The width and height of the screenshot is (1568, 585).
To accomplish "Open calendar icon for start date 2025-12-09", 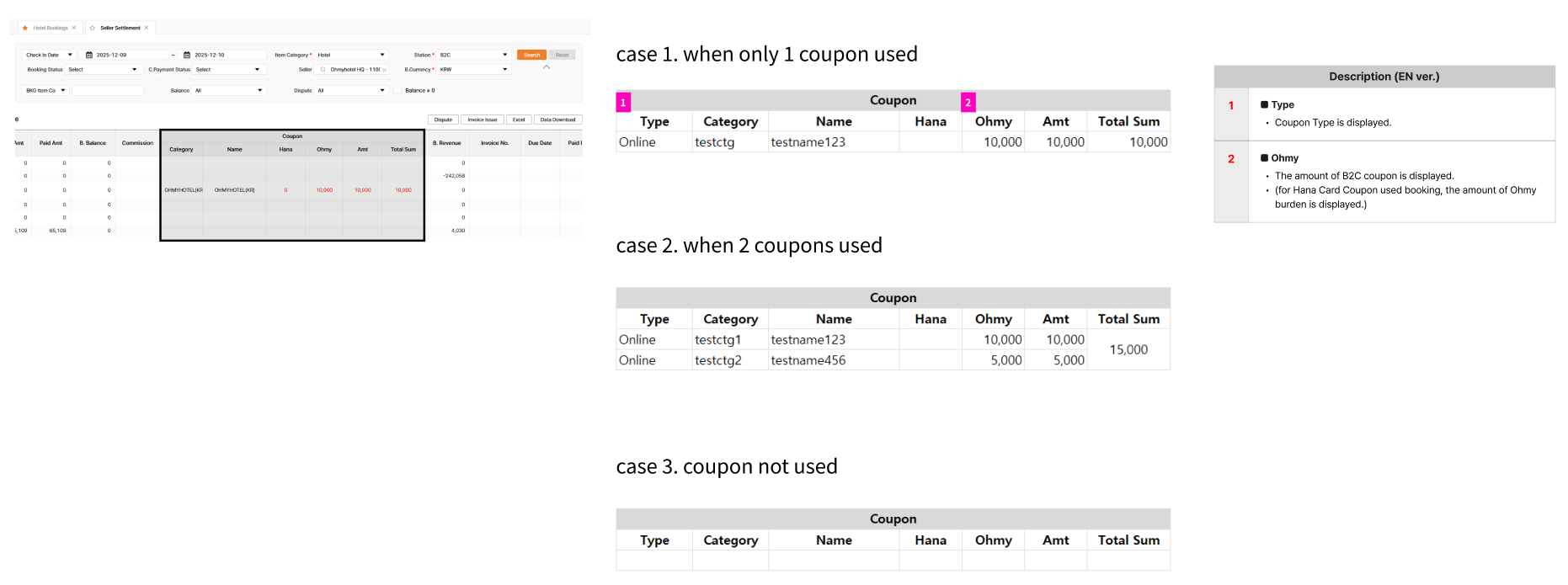I will [89, 55].
